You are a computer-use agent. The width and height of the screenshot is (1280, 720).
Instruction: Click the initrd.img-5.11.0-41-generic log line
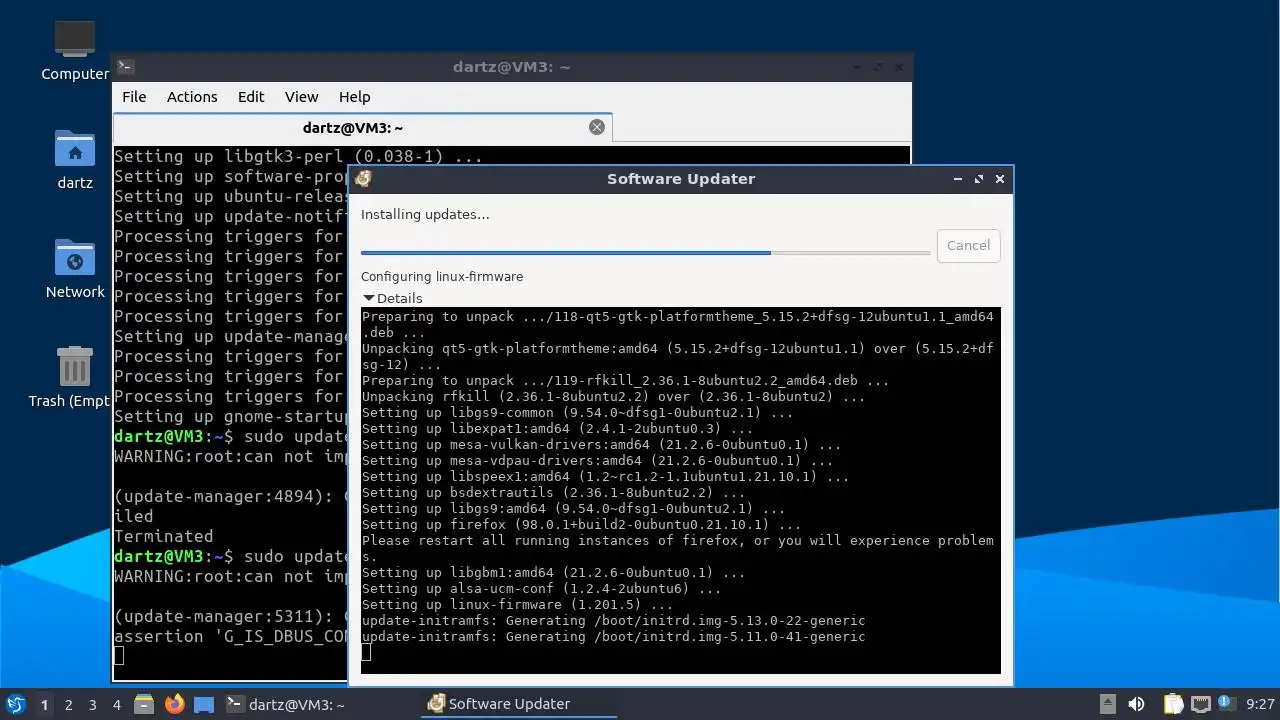(613, 637)
